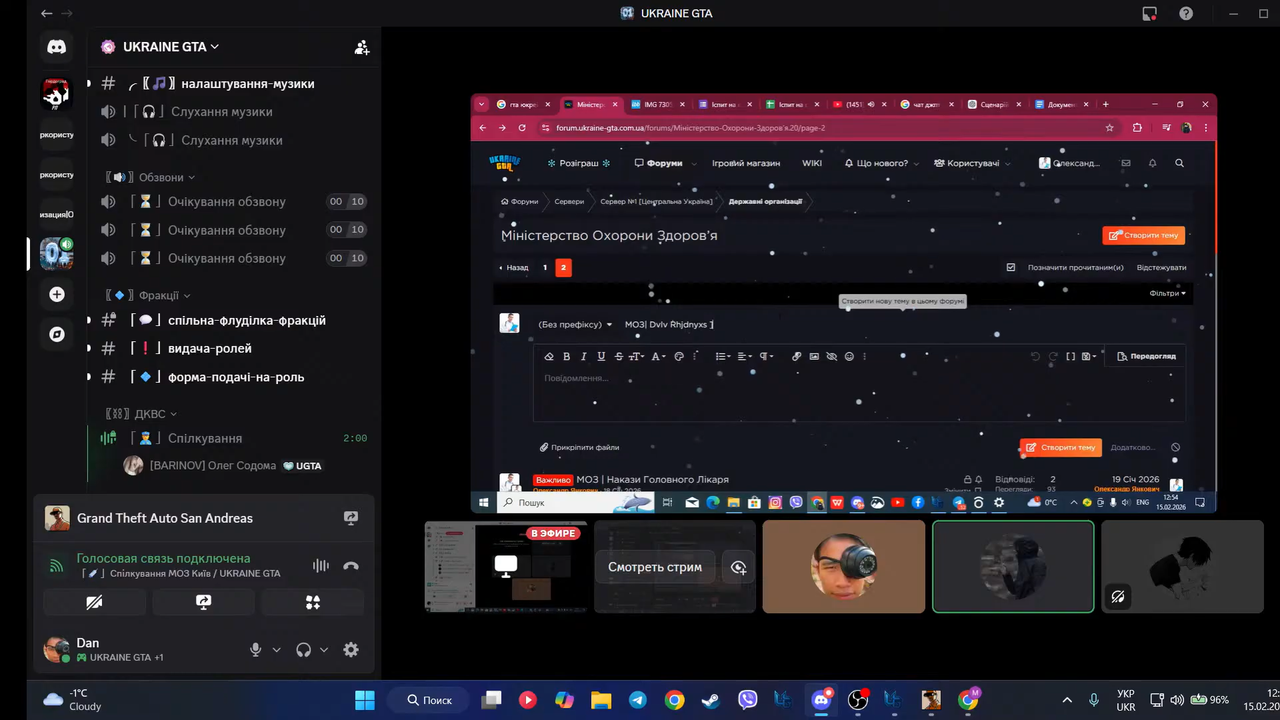This screenshot has height=720, width=1280.
Task: Click the Голосовая связь подключена status text
Action: (164, 558)
